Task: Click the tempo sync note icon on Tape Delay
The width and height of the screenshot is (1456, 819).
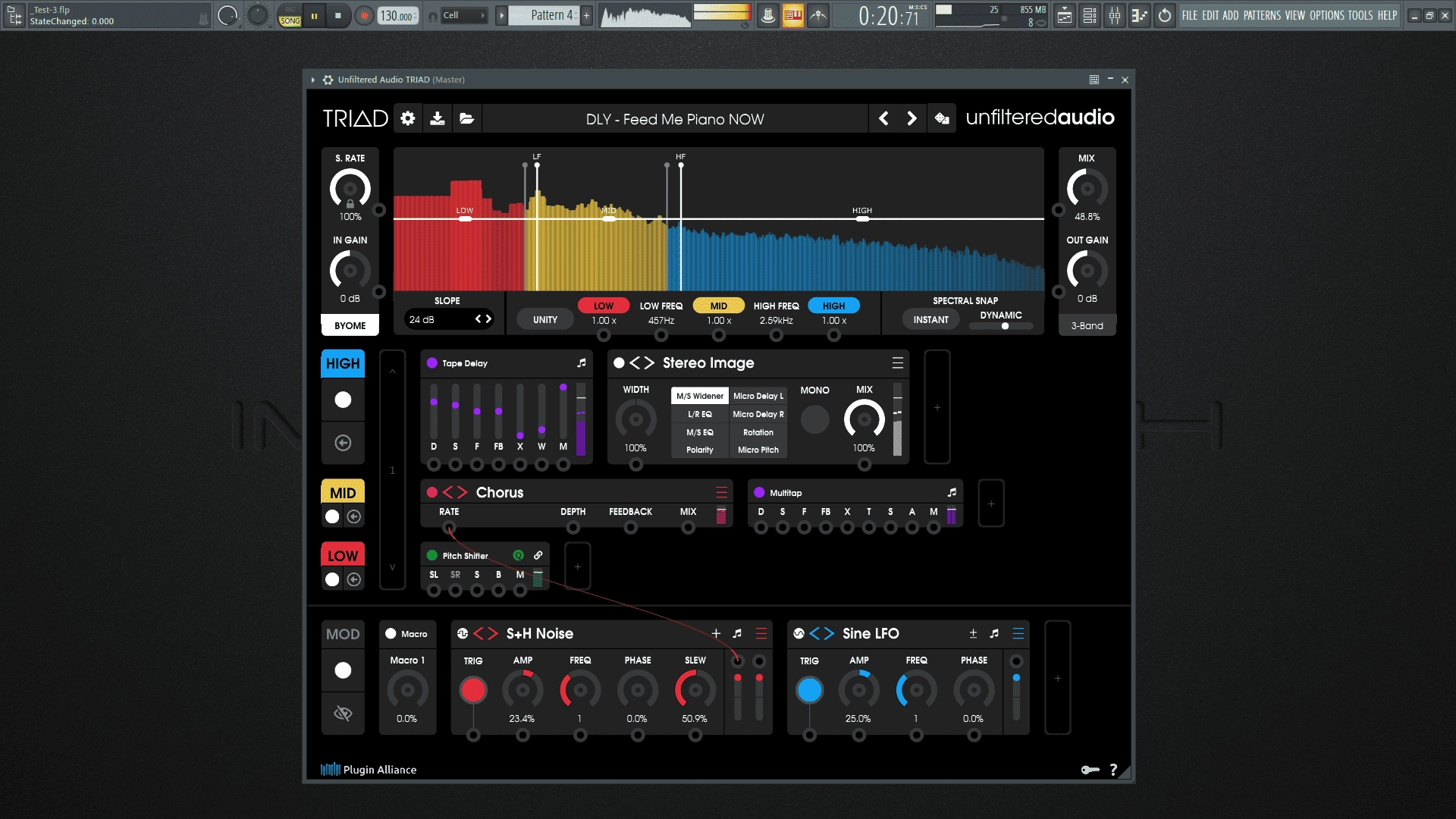Action: point(582,363)
